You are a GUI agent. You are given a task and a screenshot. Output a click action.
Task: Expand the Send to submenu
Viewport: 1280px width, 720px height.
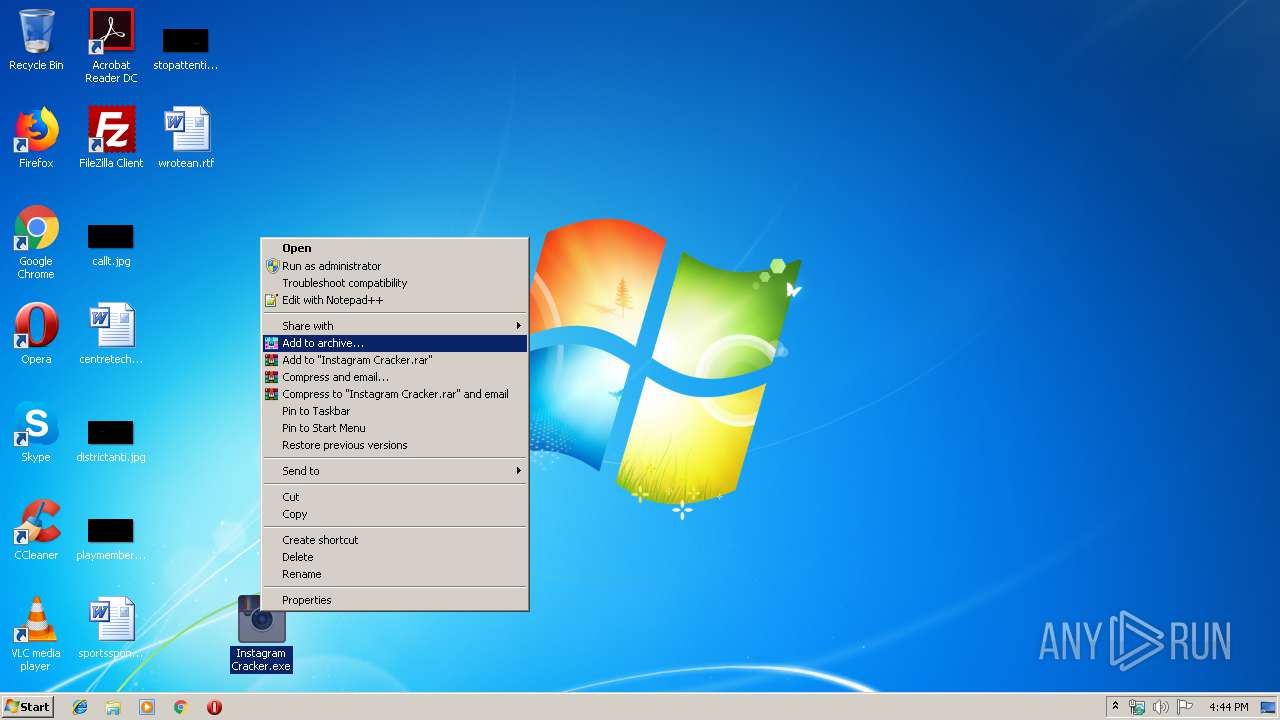click(395, 471)
